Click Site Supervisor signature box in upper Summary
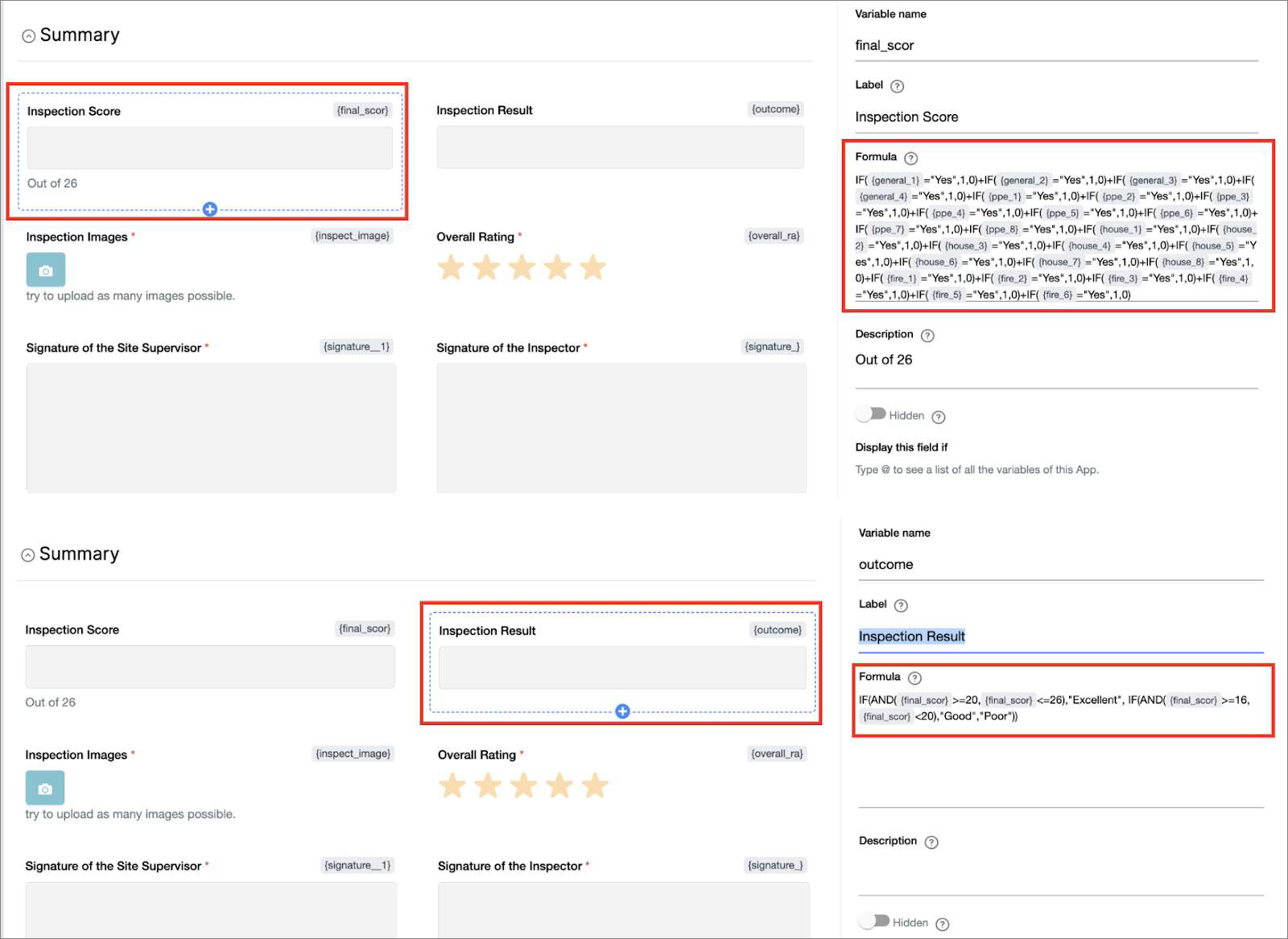 [x=211, y=428]
